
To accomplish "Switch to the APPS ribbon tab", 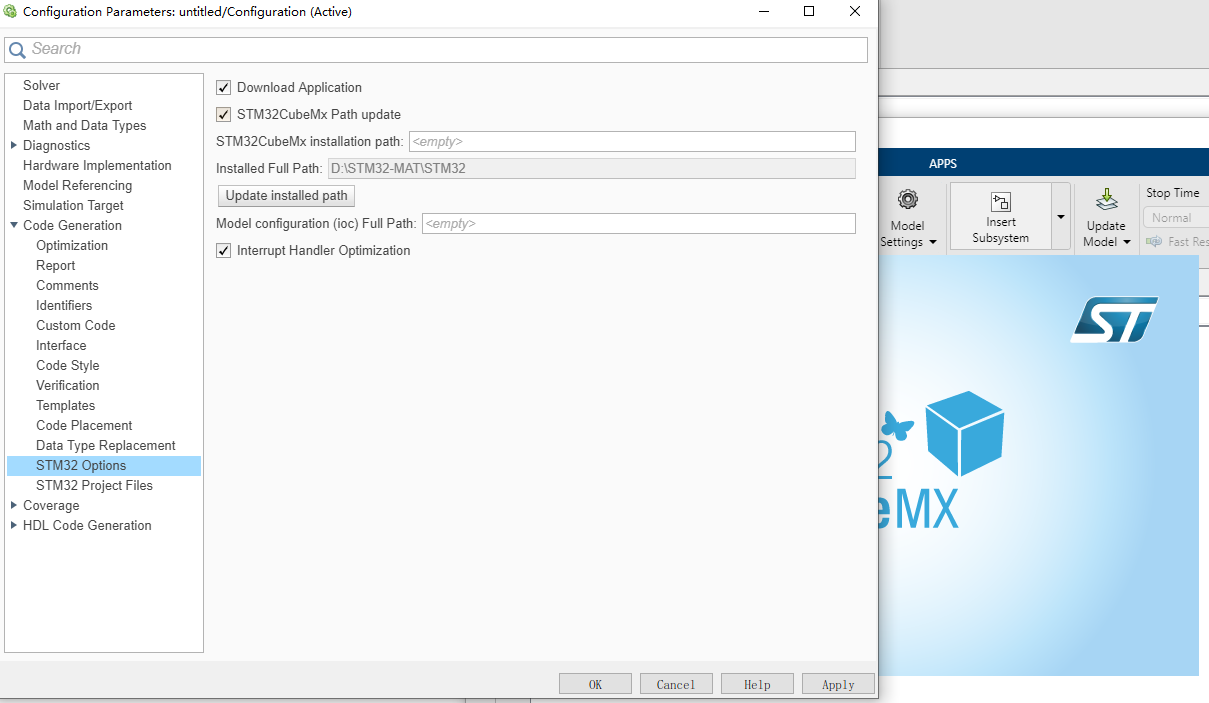I will 943,163.
